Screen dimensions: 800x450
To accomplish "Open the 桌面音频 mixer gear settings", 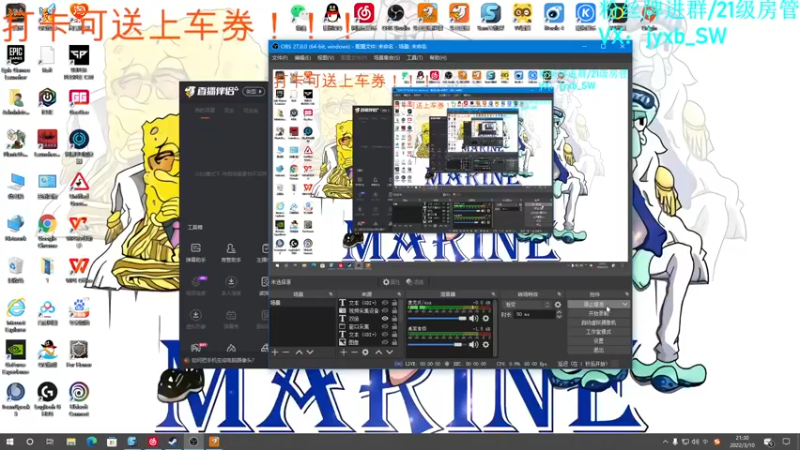I will coord(486,345).
